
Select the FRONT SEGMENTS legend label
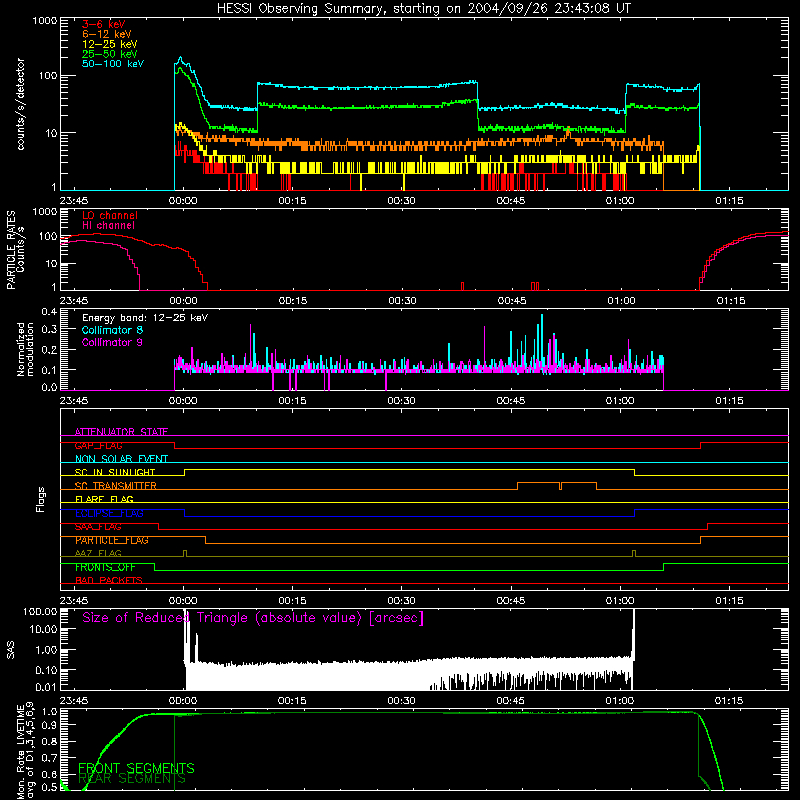tap(136, 768)
